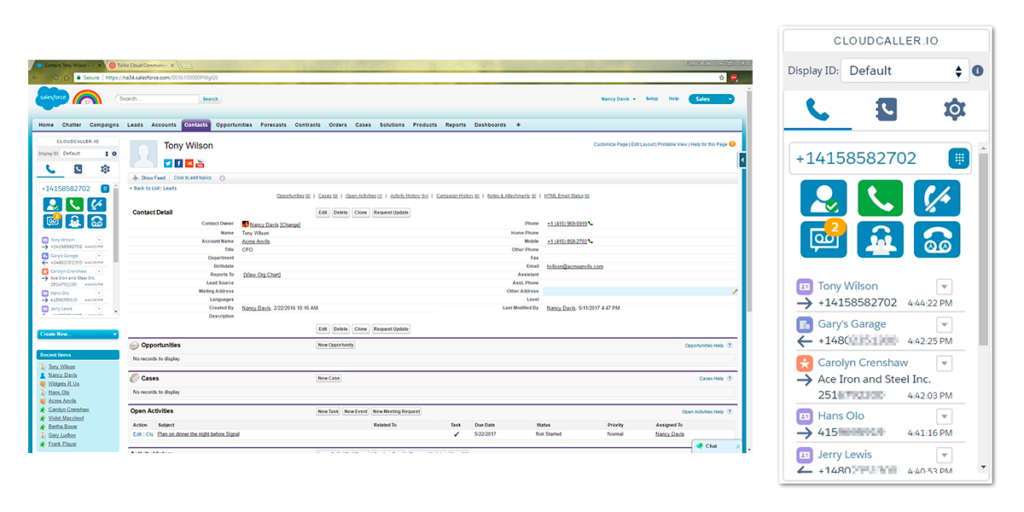Click the green call button in enlarged CloudCaller panel
The width and height of the screenshot is (1024, 512).
point(880,198)
